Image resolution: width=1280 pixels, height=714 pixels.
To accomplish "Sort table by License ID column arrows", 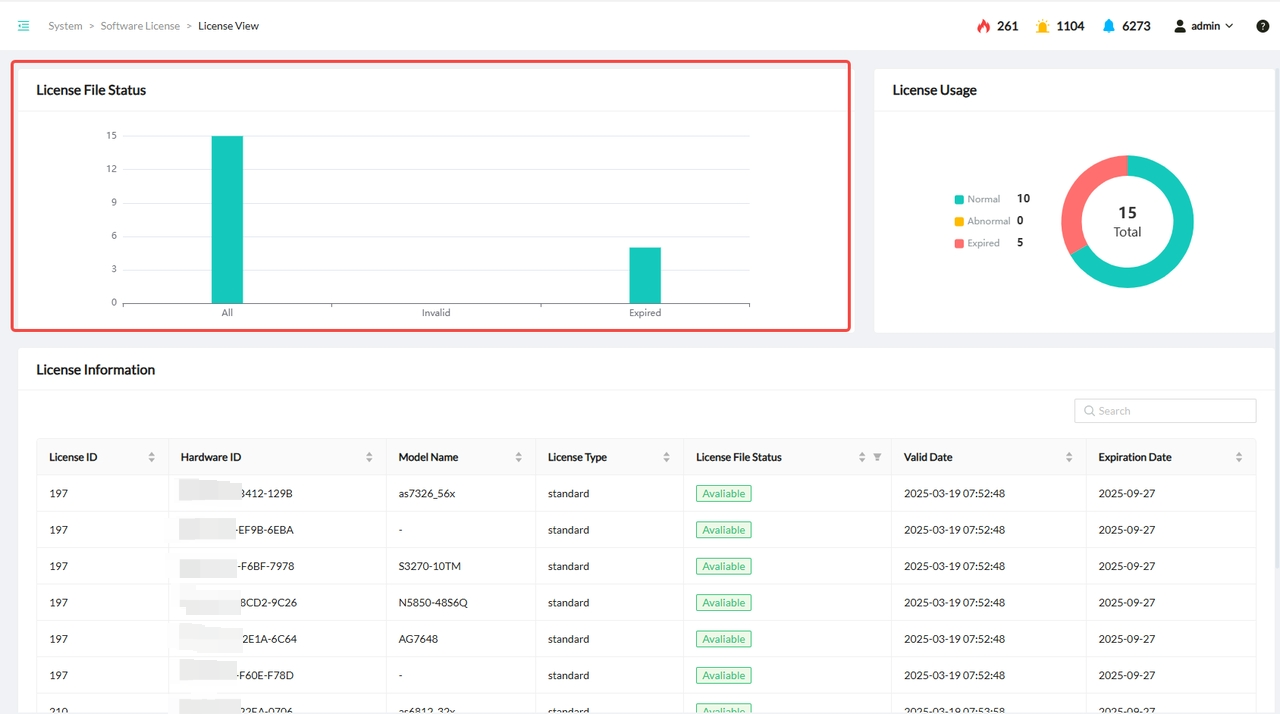I will click(x=151, y=457).
